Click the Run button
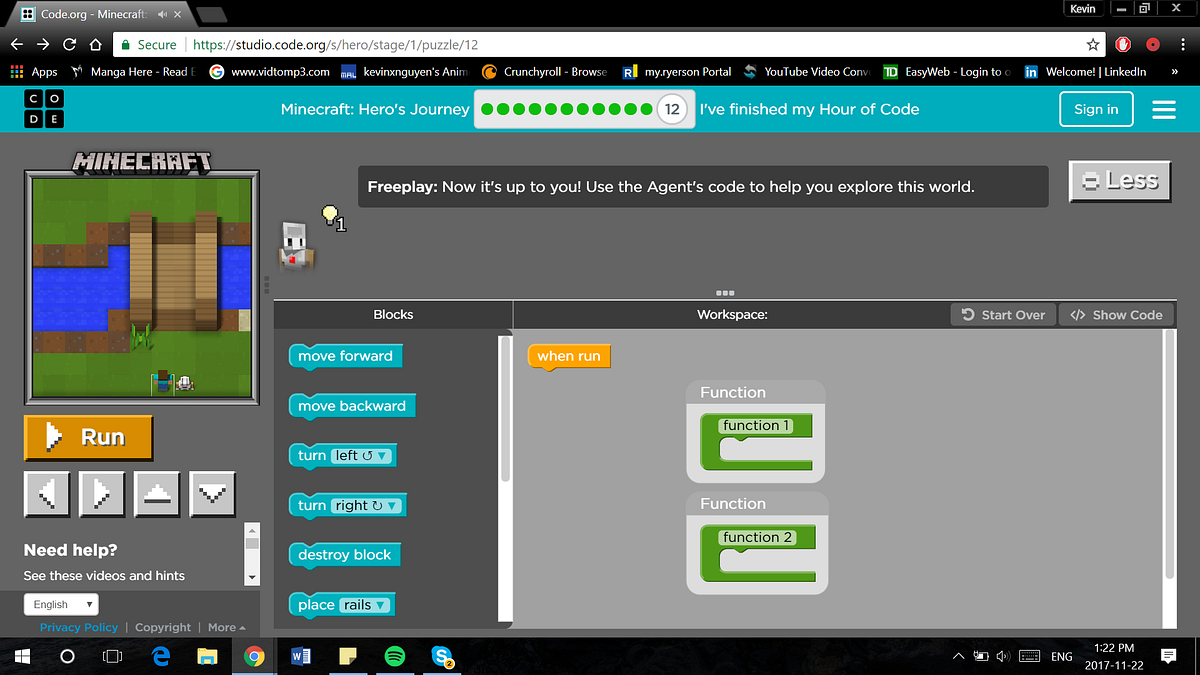The image size is (1200, 675). pos(88,437)
